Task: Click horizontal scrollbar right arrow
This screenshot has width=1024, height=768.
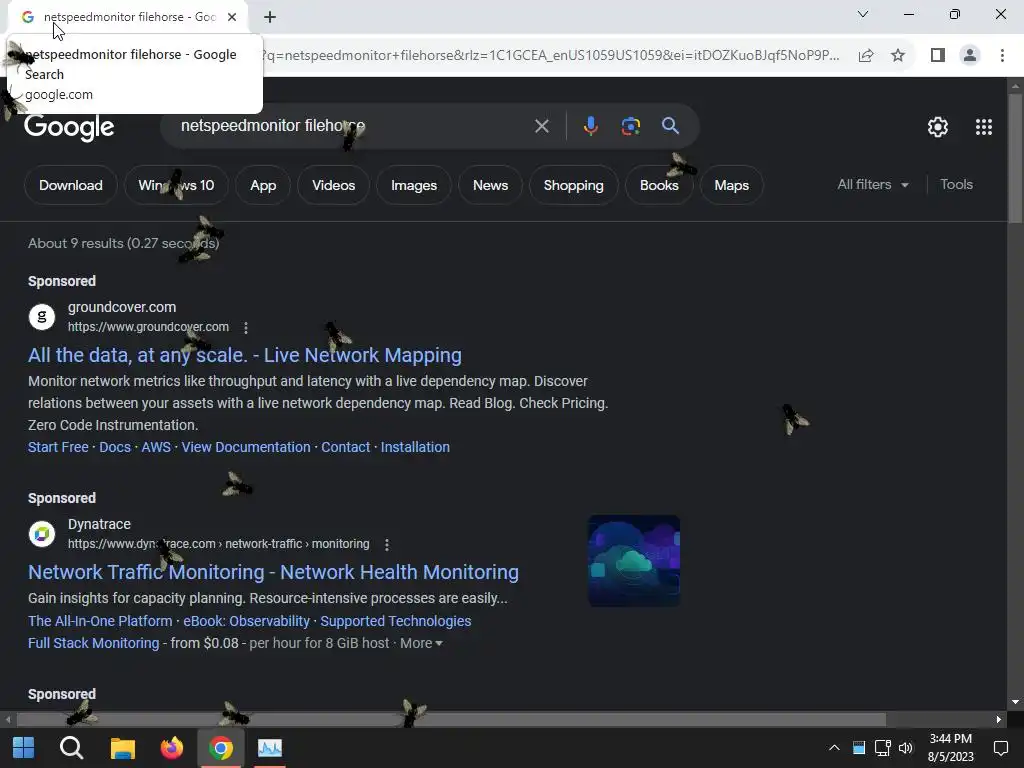Action: (999, 720)
